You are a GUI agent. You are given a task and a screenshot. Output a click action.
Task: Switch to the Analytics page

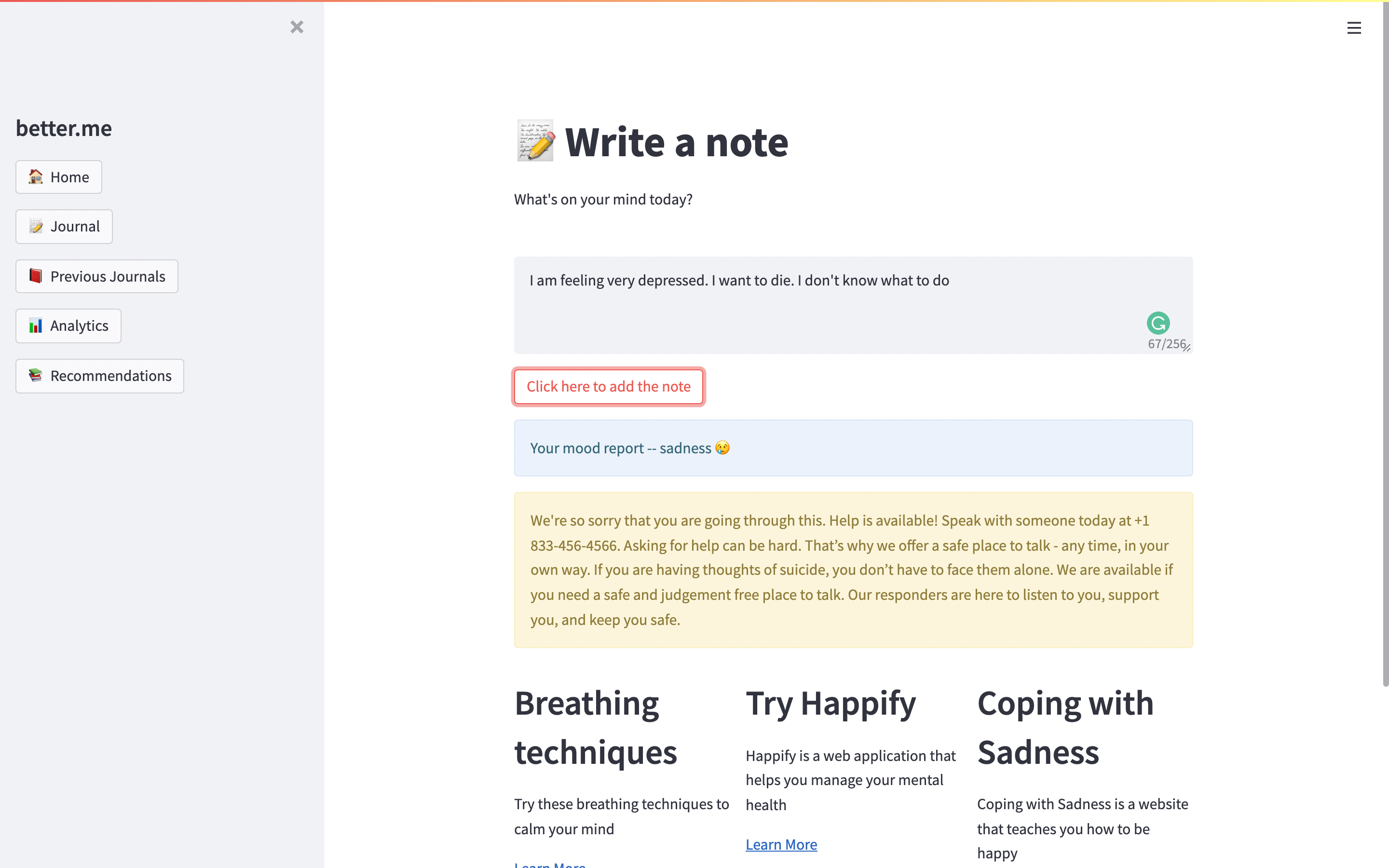point(79,326)
